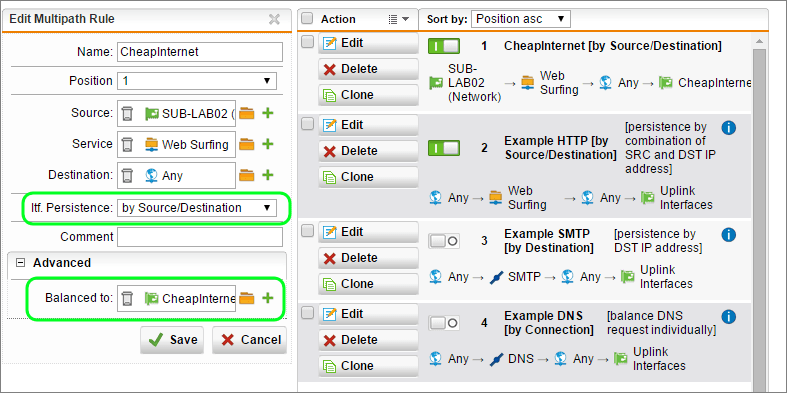This screenshot has width=787, height=393.
Task: Open Itf. Persistence dropdown
Action: point(197,208)
